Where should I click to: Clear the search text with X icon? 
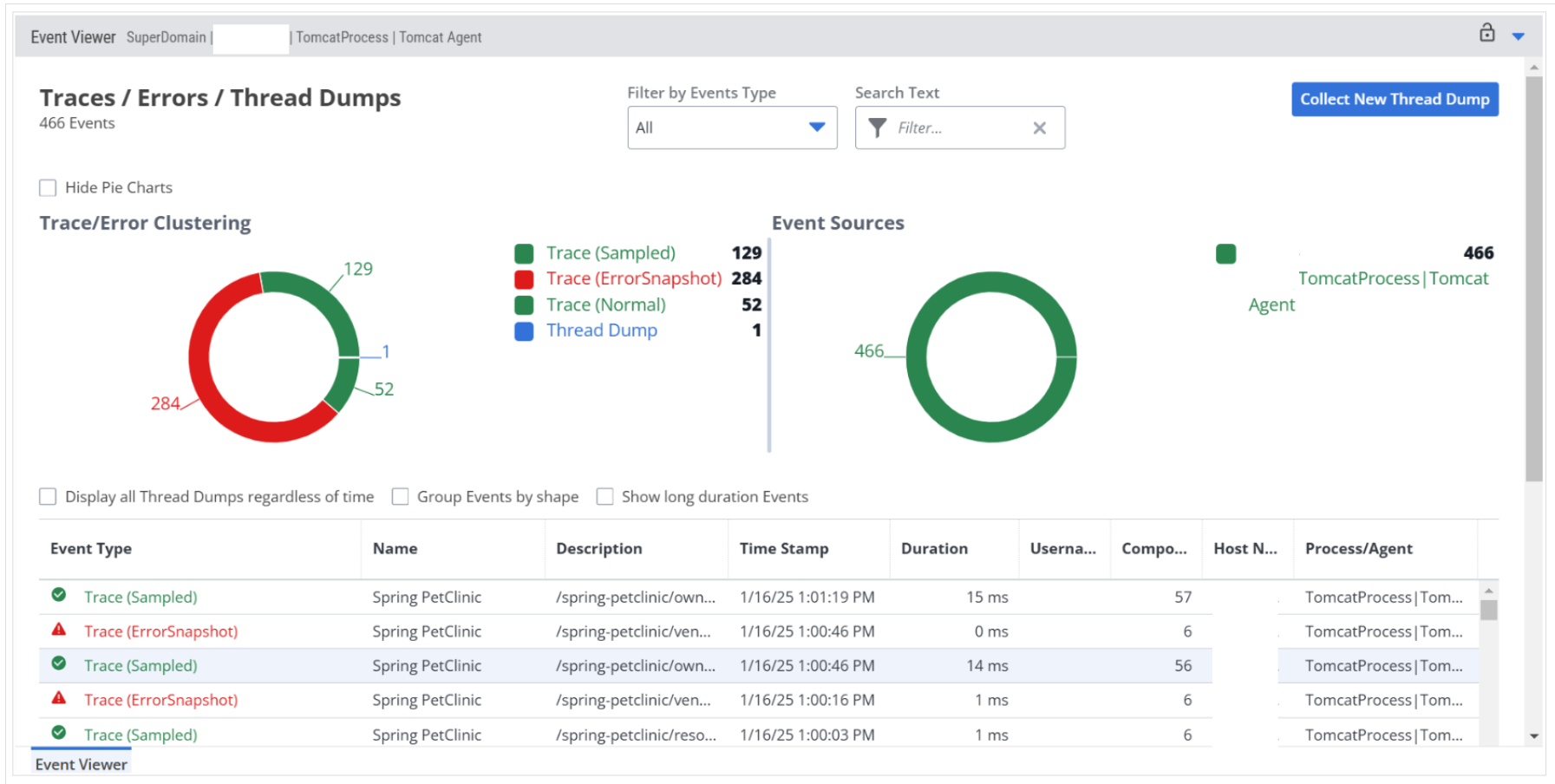(1039, 128)
